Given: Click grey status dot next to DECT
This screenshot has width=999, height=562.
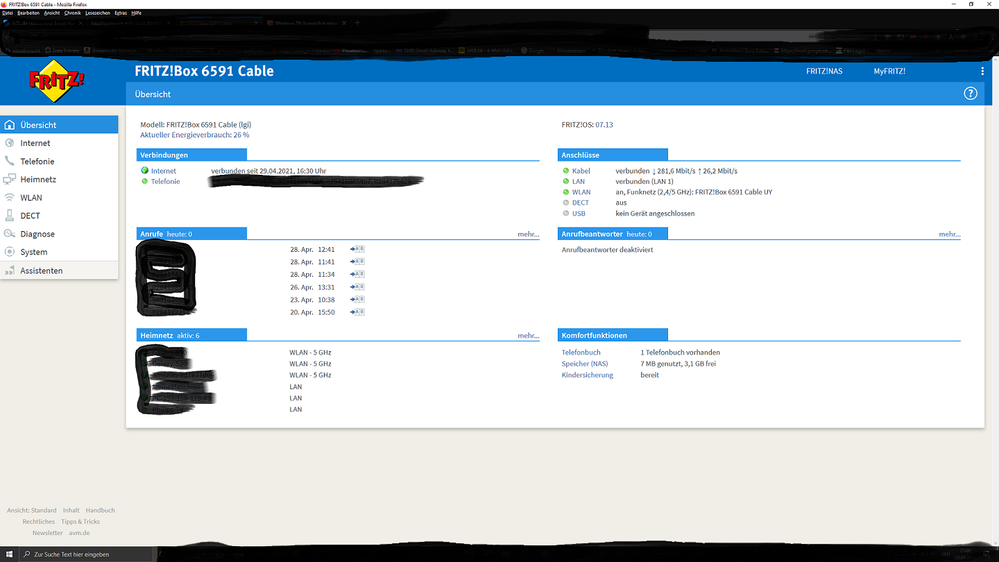Looking at the screenshot, I should pyautogui.click(x=566, y=203).
